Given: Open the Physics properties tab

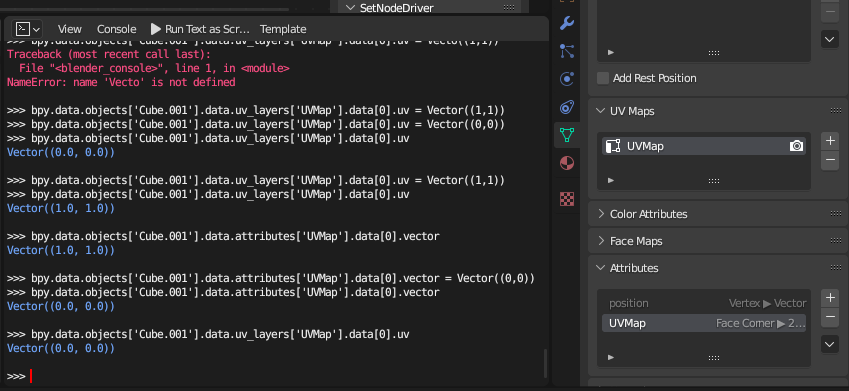Looking at the screenshot, I should click(x=566, y=79).
